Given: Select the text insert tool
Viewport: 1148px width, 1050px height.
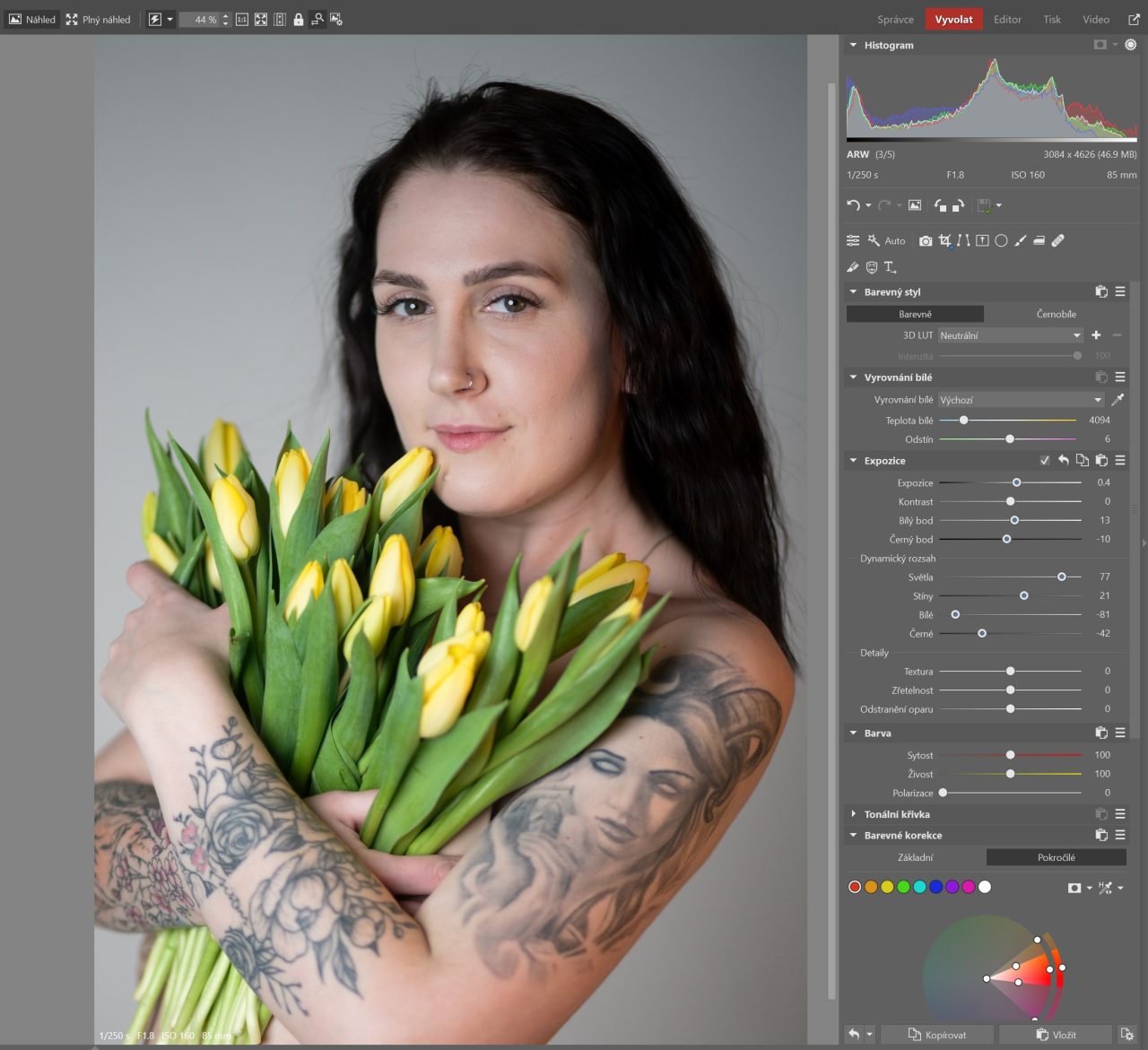Looking at the screenshot, I should pos(890,267).
